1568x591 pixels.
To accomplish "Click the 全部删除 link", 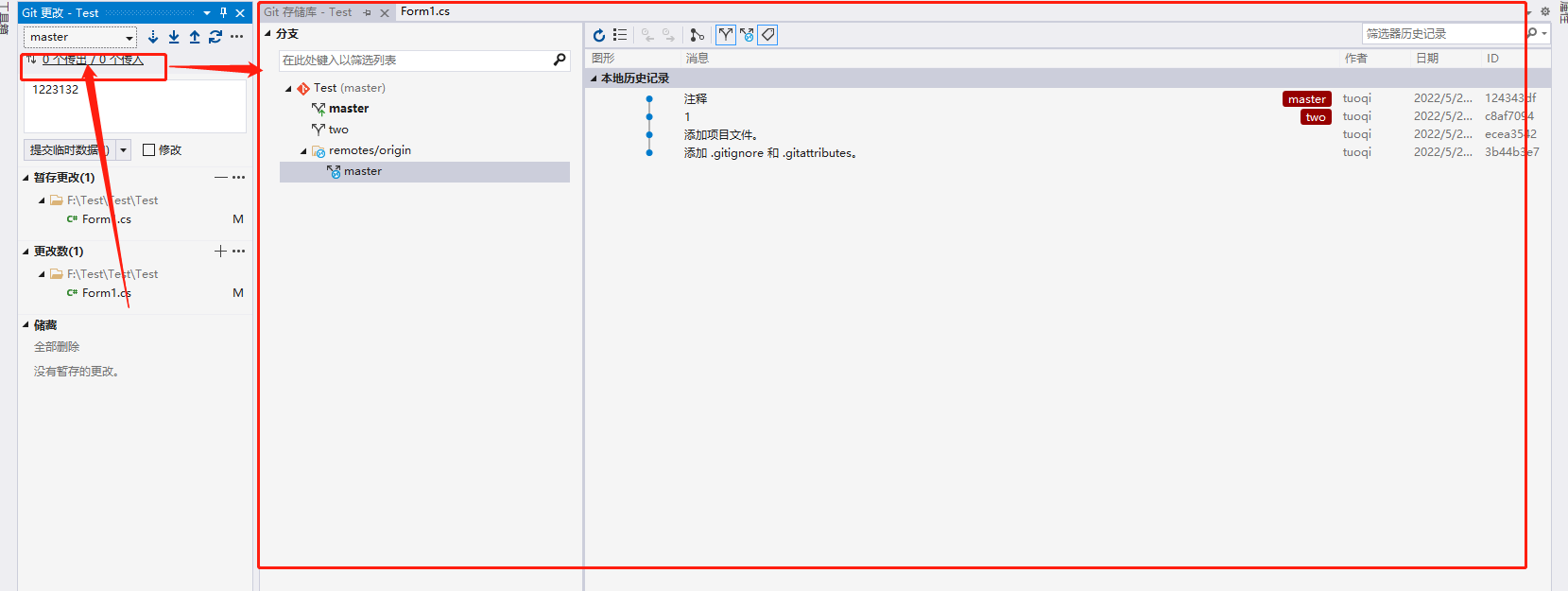I will click(x=57, y=347).
